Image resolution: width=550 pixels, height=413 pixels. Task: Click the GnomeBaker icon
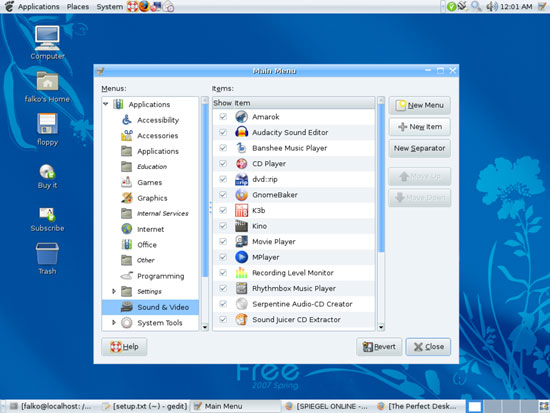coord(241,195)
